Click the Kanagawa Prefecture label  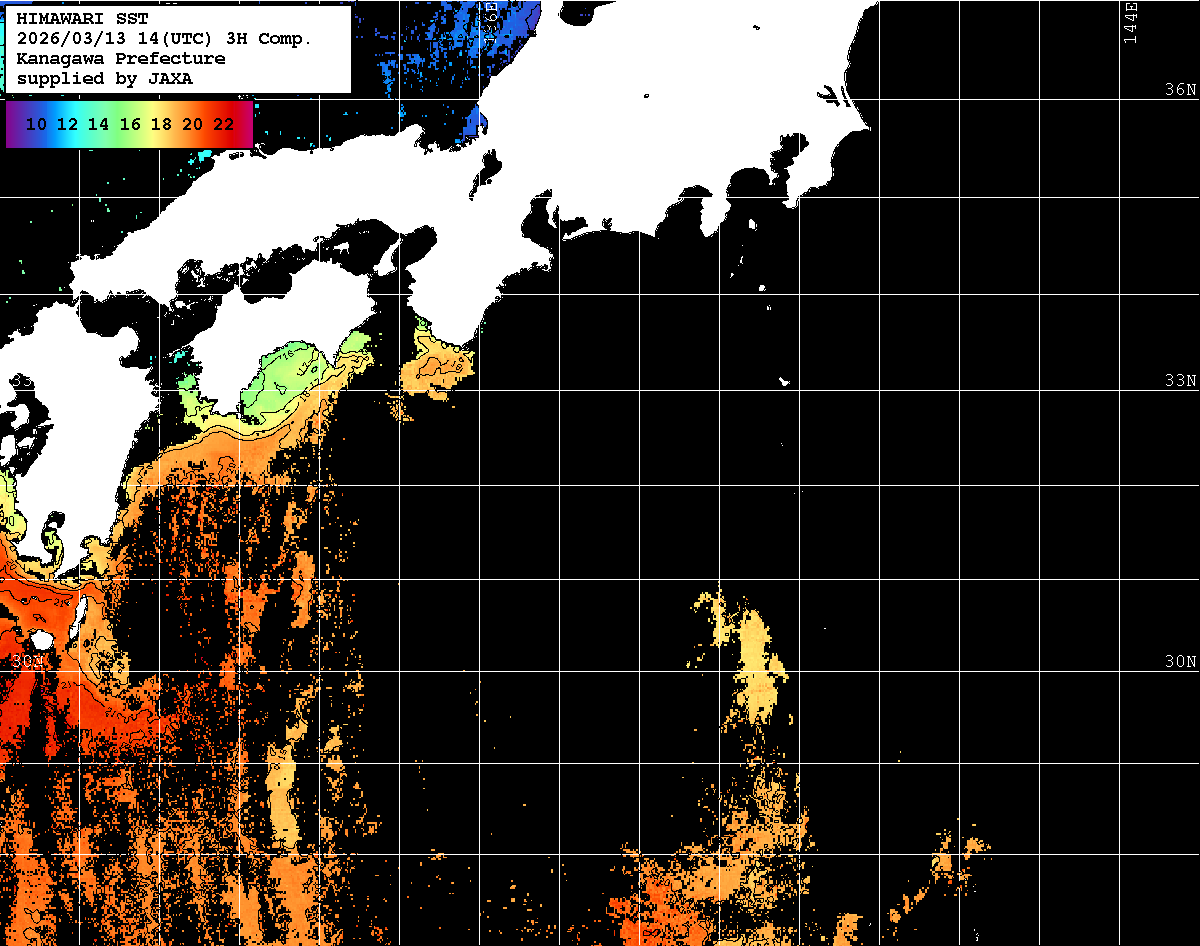[x=120, y=59]
